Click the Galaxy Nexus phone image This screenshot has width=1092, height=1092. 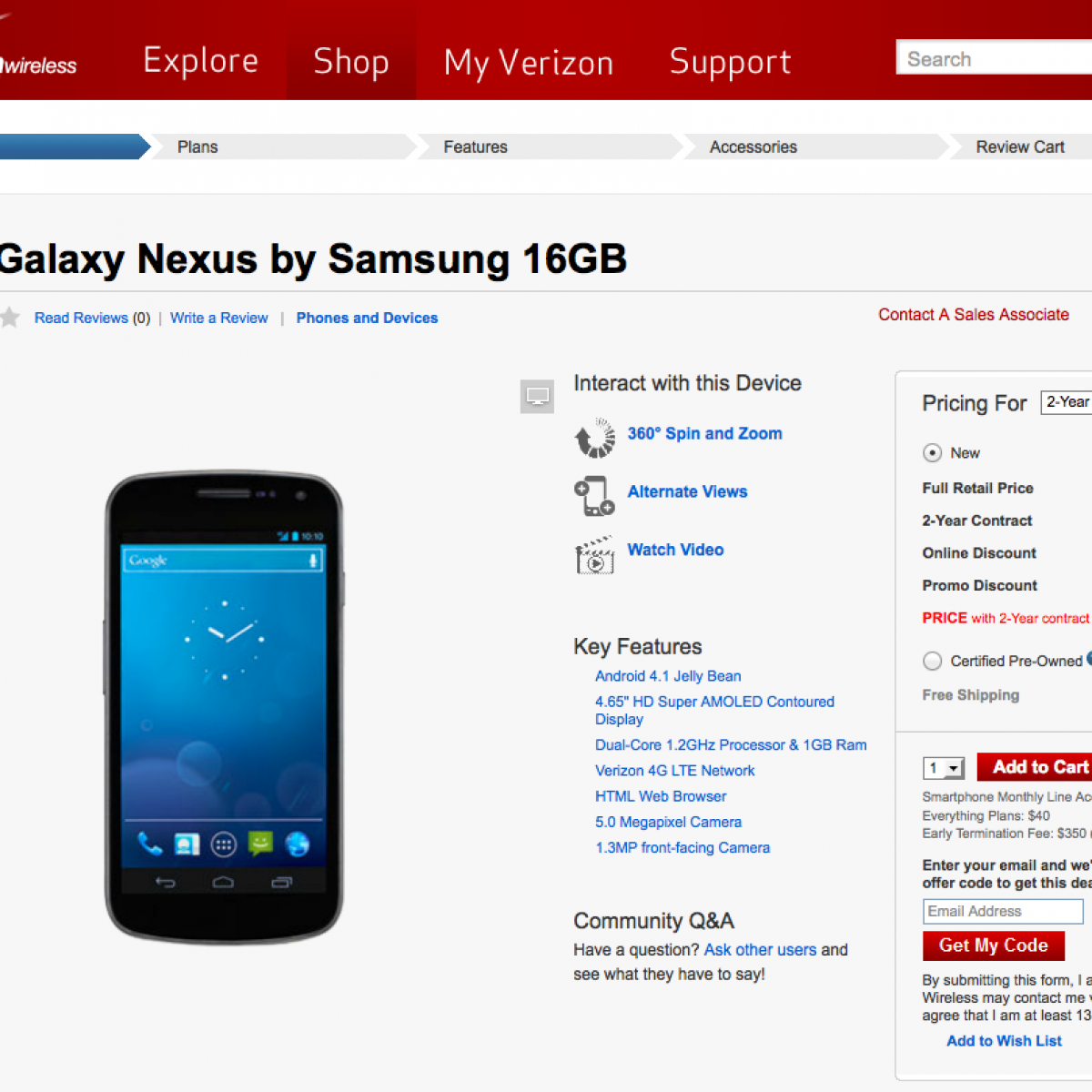click(224, 705)
